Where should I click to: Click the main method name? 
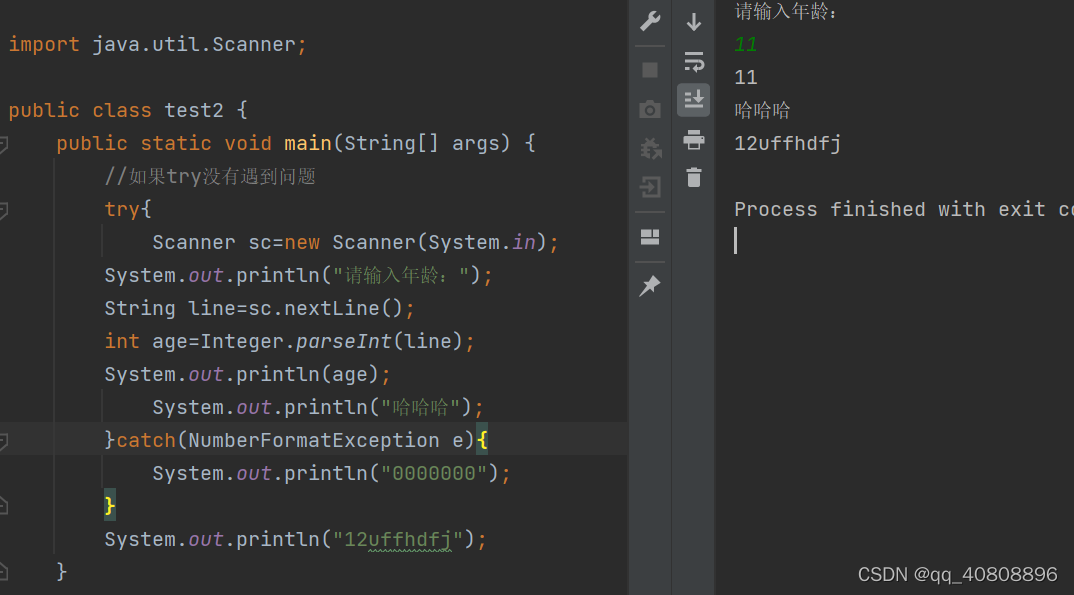(x=308, y=143)
